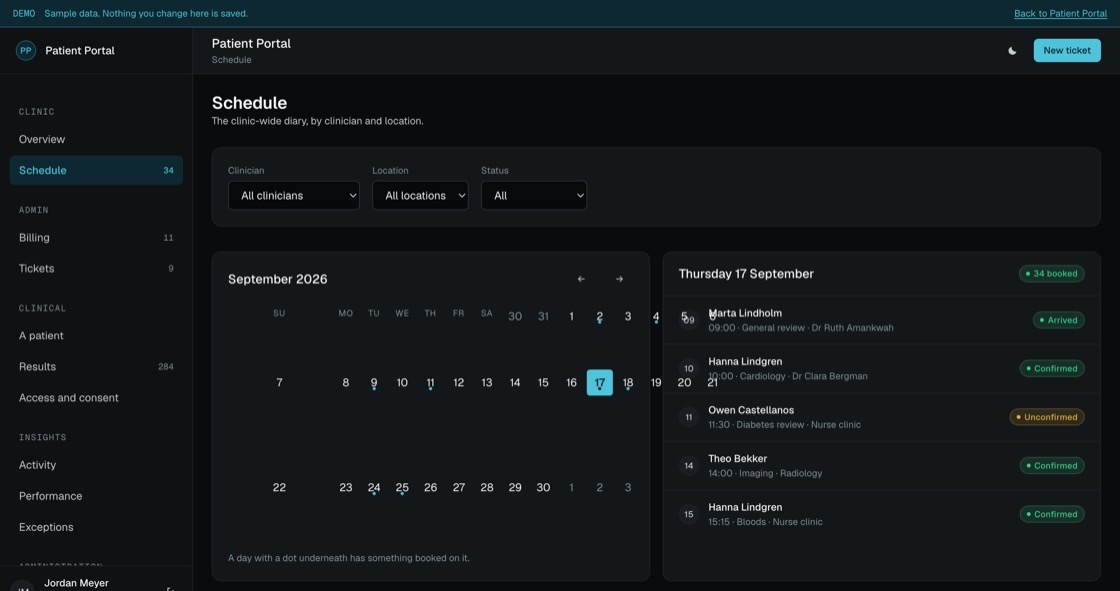Click the Schedule breadcrumb under Patient Portal
Viewport: 1120px width, 591px height.
[x=231, y=60]
